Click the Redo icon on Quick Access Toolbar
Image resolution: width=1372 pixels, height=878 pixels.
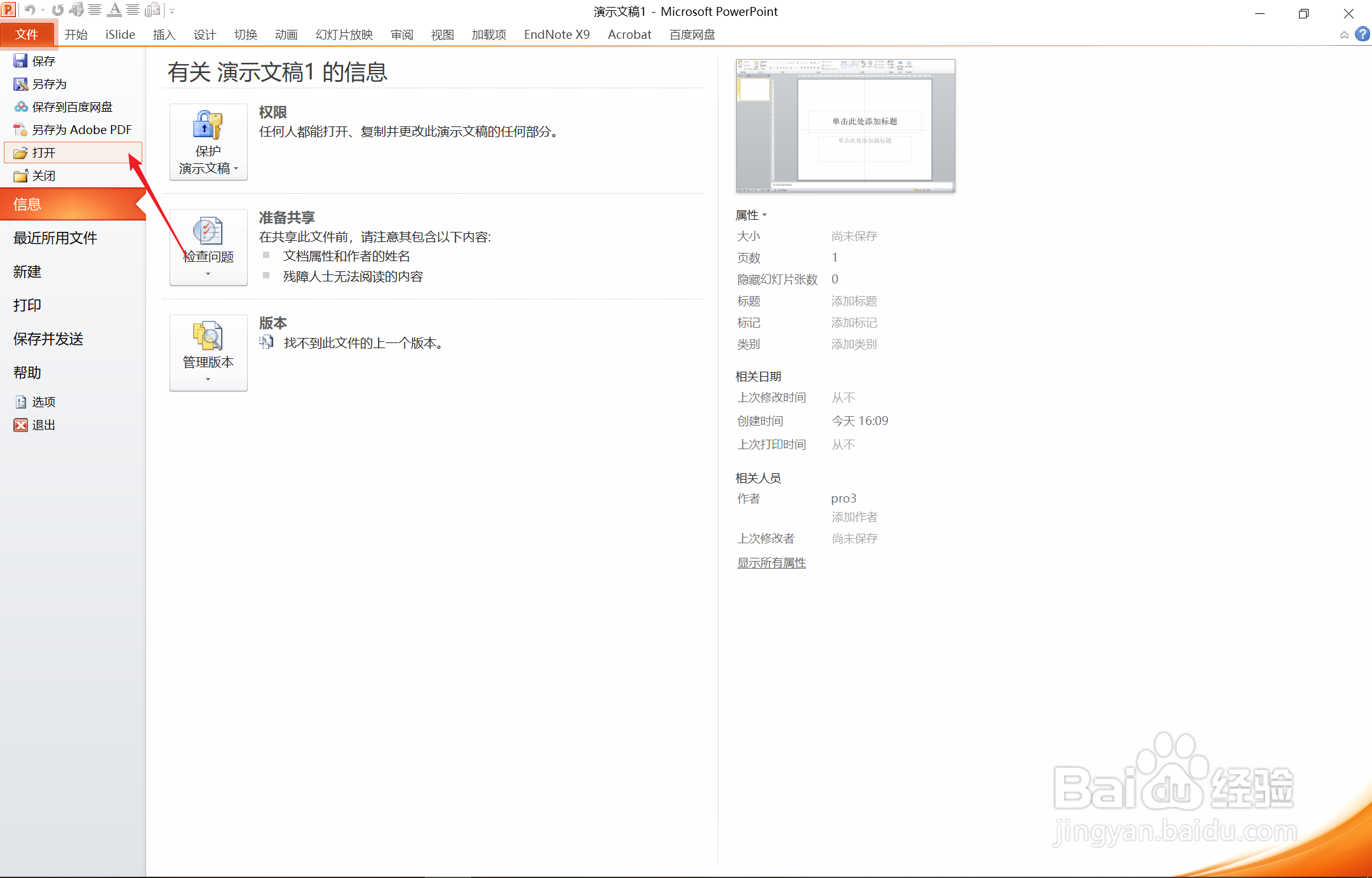(58, 10)
